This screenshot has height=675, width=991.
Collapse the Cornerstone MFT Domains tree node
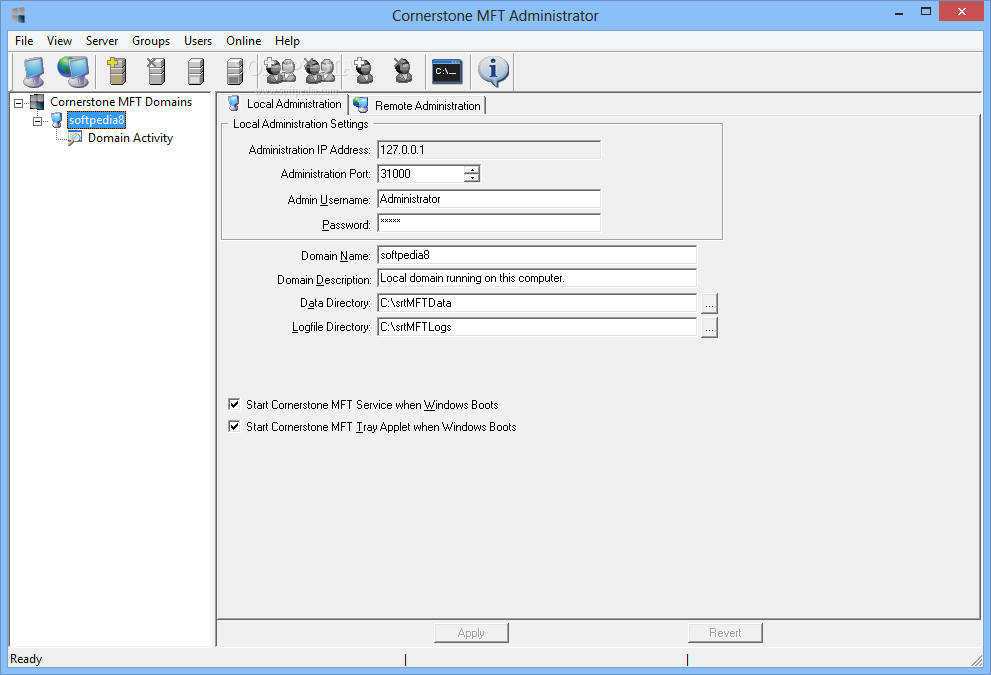pyautogui.click(x=18, y=102)
